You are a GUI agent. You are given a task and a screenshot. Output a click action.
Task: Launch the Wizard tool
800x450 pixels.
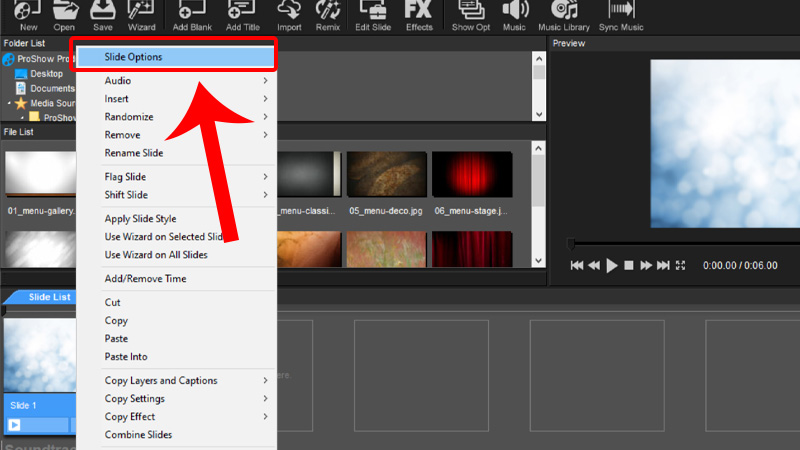[141, 14]
